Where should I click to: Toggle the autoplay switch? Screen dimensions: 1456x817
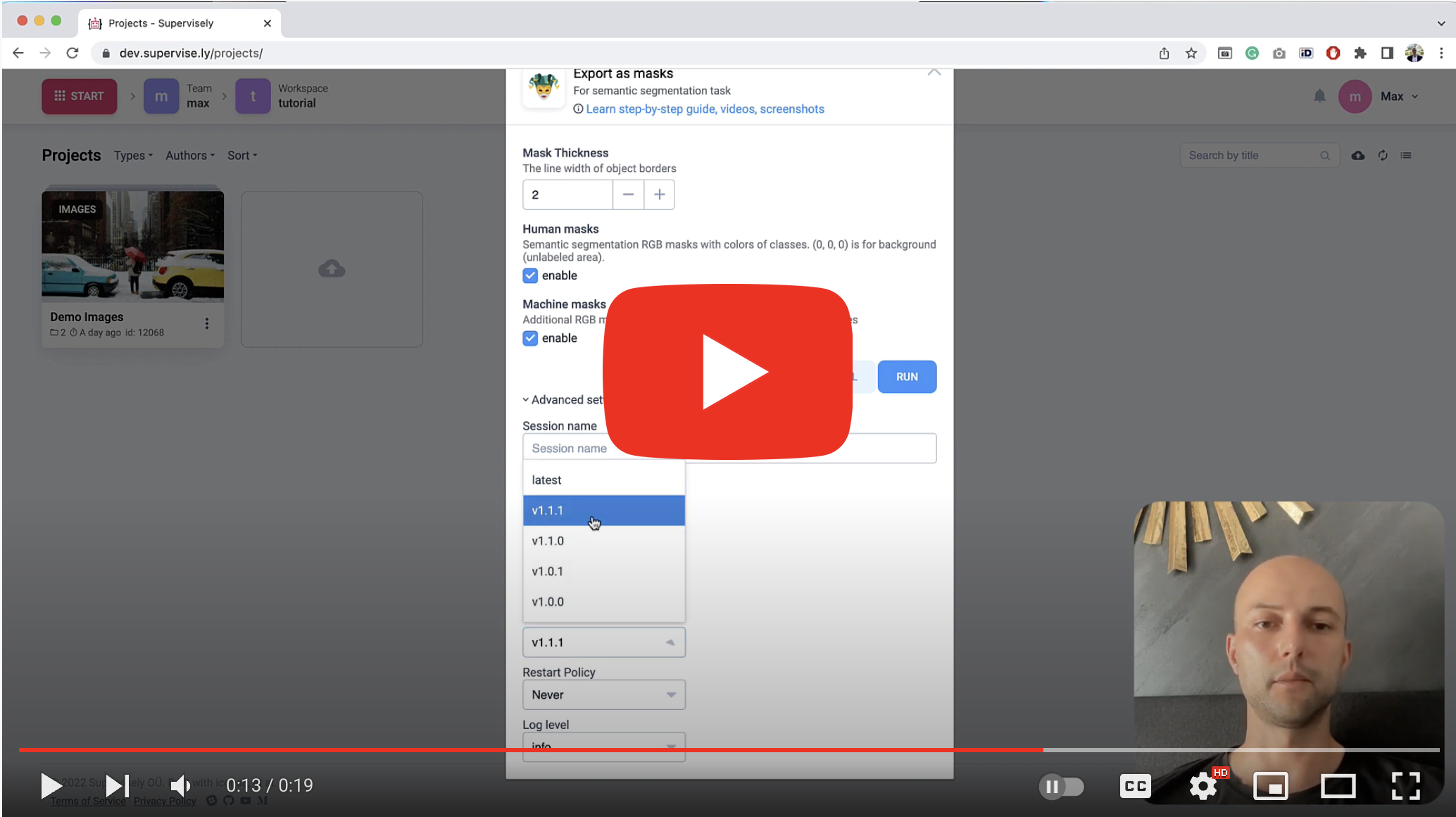tap(1062, 786)
